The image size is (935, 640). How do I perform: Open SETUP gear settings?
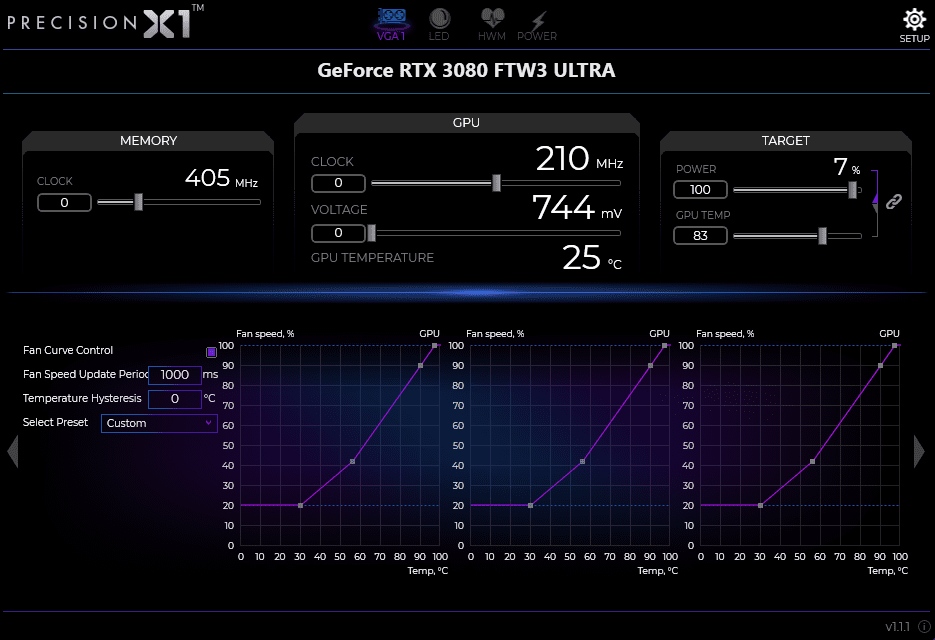914,26
